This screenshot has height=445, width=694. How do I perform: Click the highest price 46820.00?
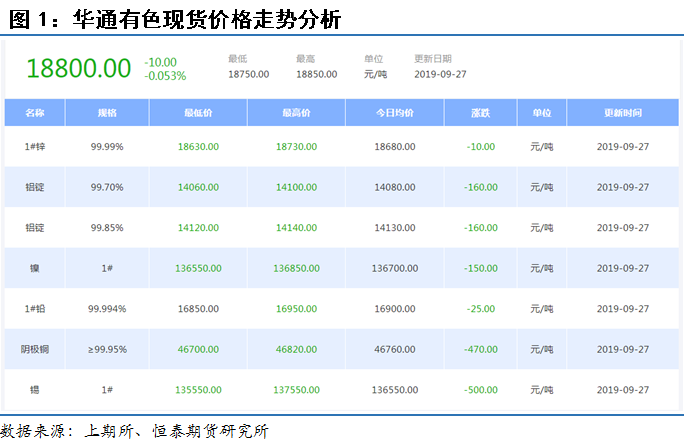click(297, 349)
